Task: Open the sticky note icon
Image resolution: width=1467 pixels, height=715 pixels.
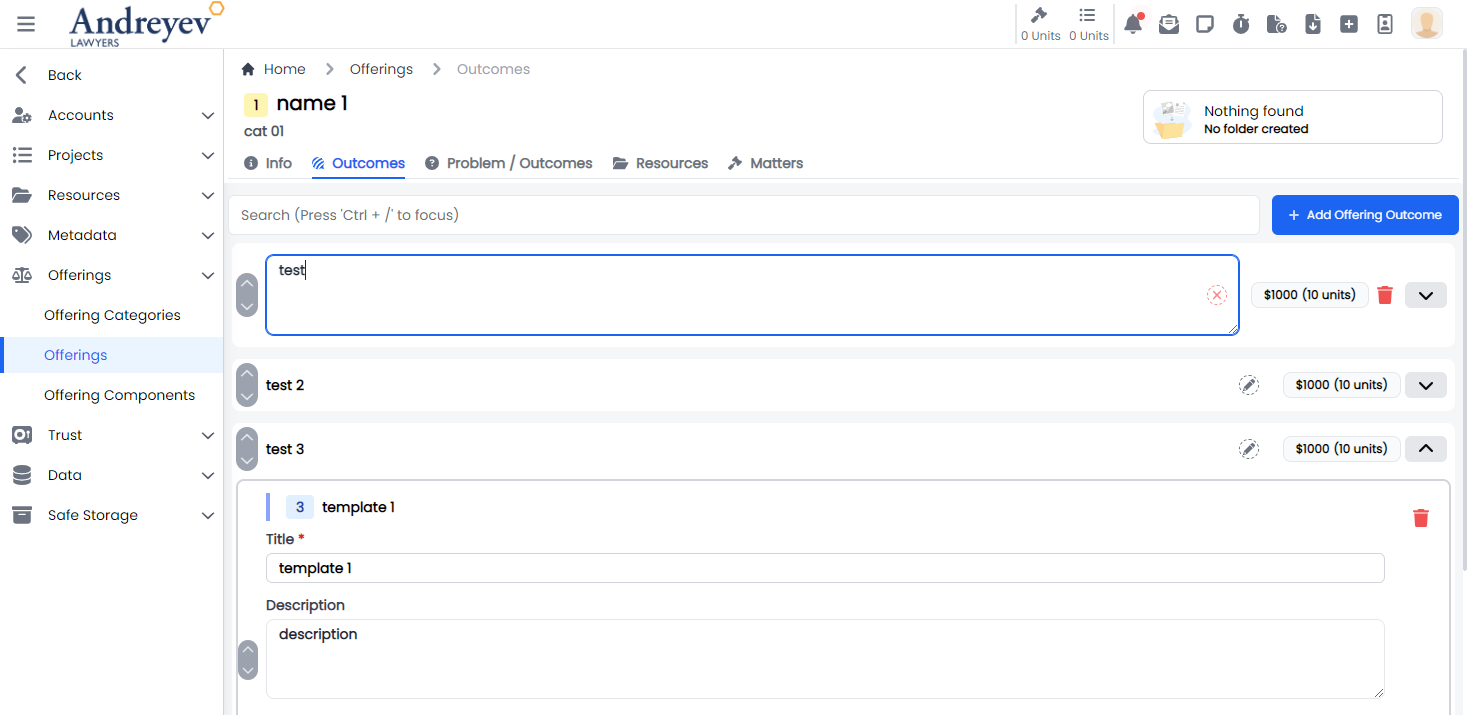Action: (1205, 24)
